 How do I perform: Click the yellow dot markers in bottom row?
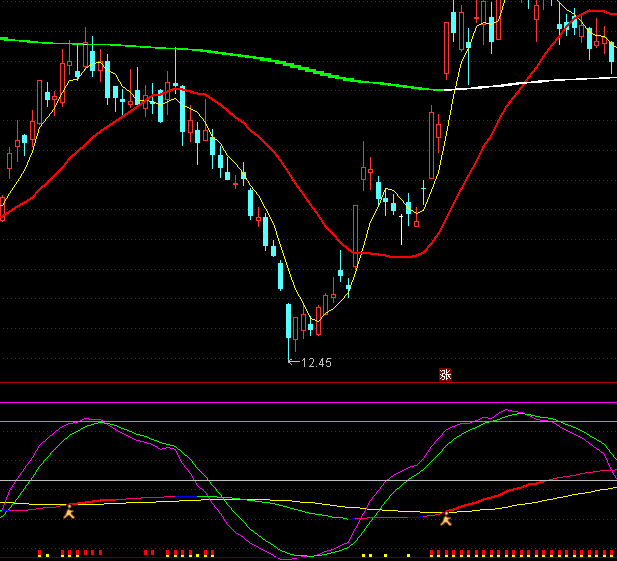tap(385, 554)
